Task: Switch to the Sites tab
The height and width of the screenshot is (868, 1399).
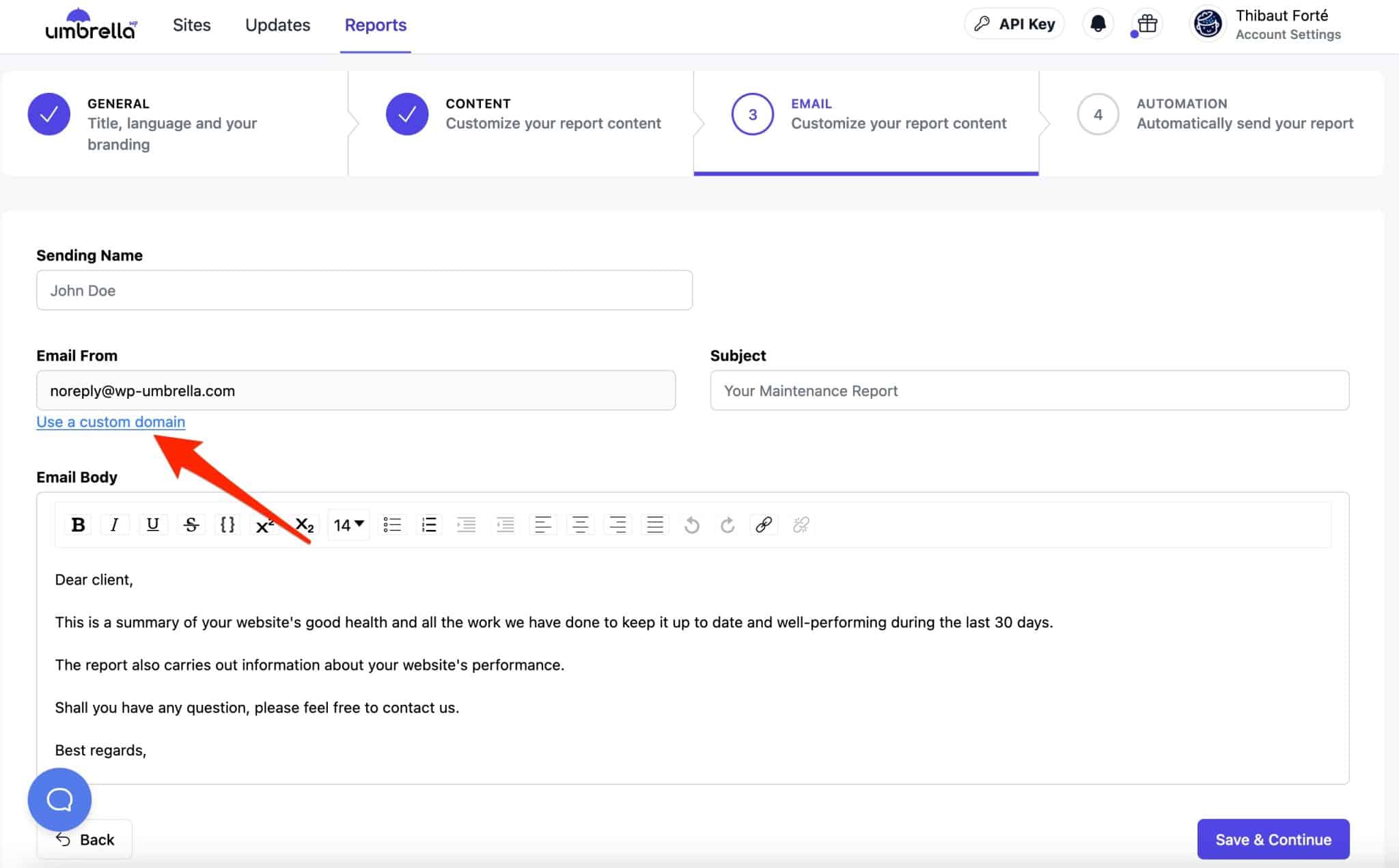Action: 192,25
